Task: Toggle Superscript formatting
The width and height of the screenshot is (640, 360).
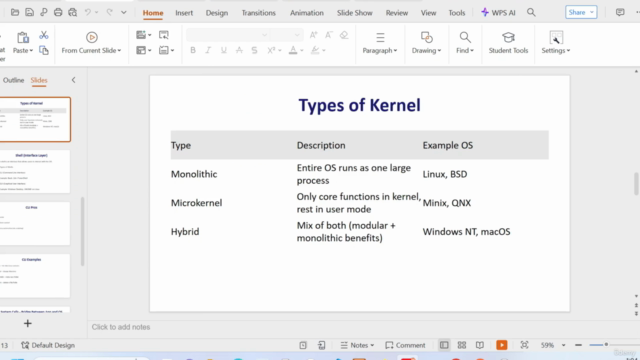Action: (x=271, y=50)
